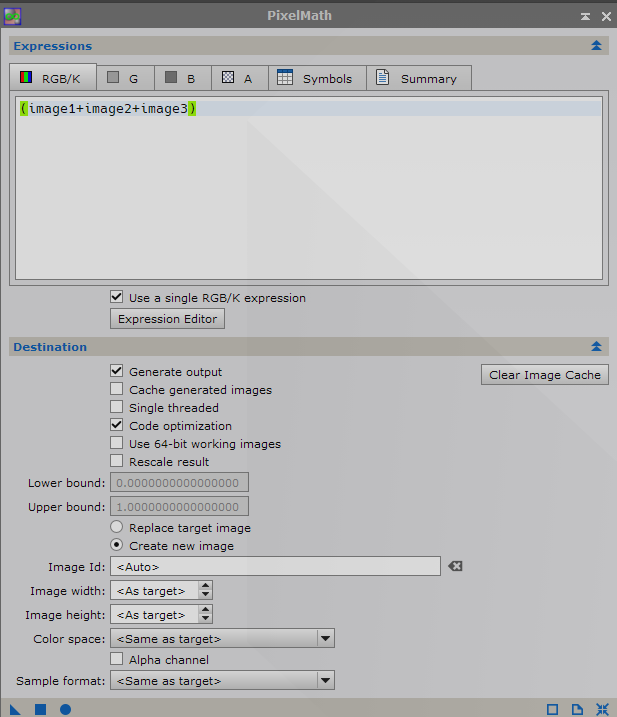The image size is (617, 717).
Task: Click the Apply square icon
Action: click(40, 709)
